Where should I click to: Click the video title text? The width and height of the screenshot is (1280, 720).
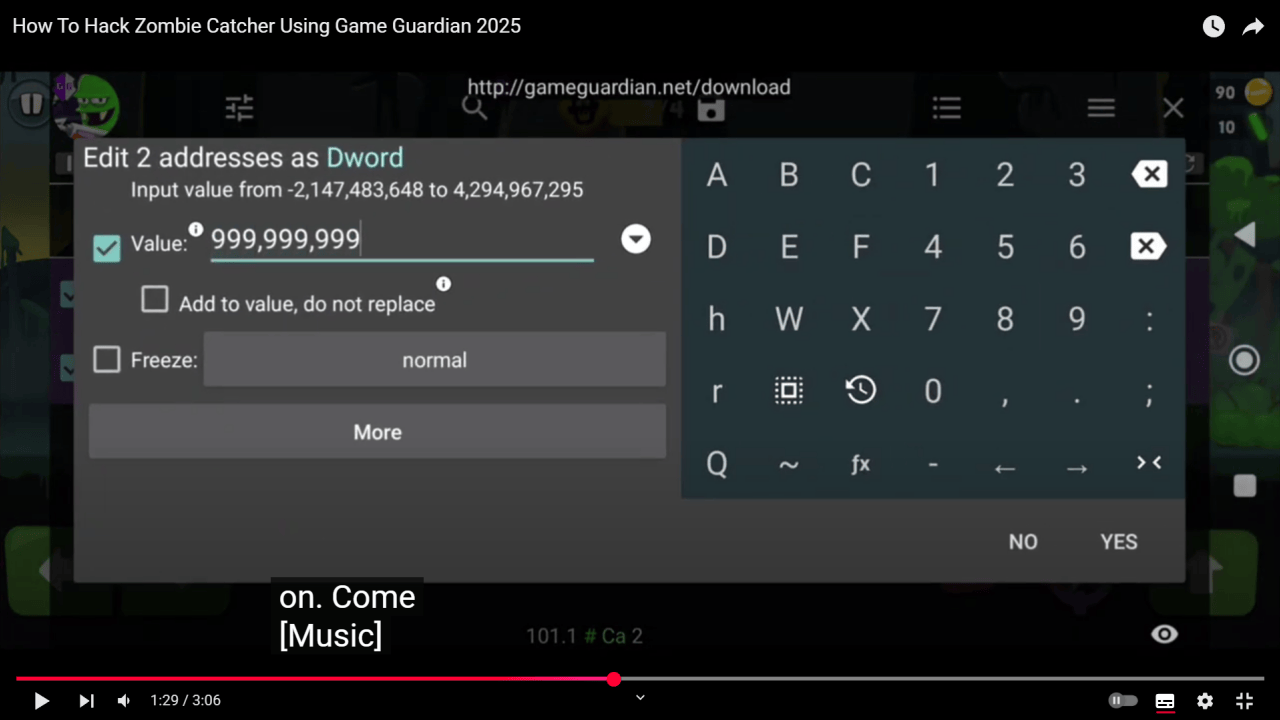(267, 26)
